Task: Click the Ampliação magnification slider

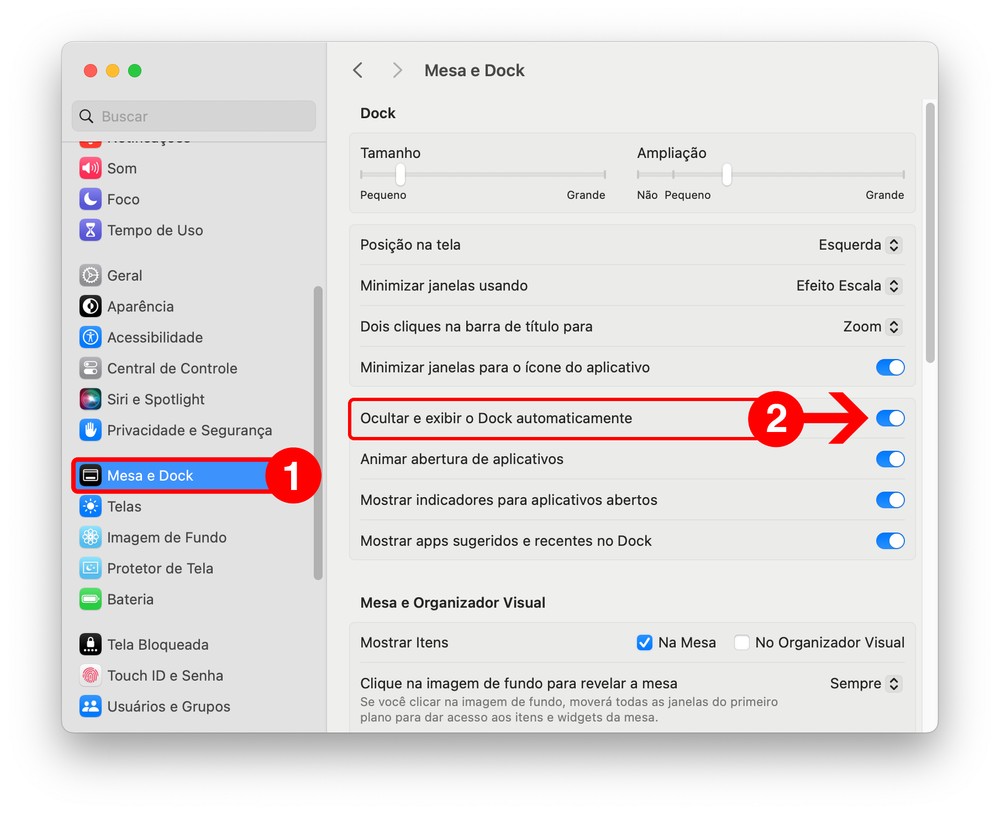Action: pos(770,174)
